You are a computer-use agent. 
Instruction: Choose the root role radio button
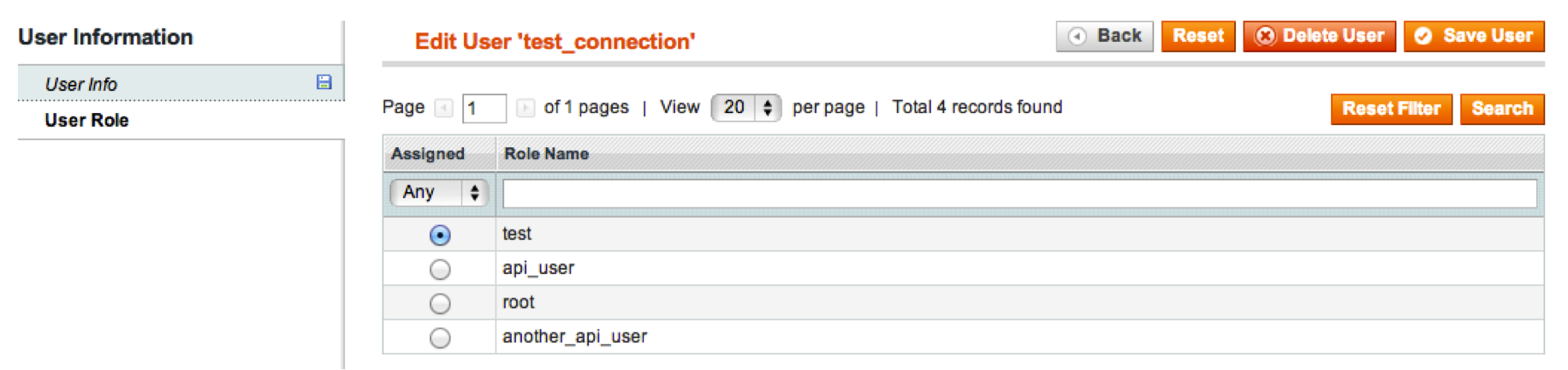click(440, 303)
